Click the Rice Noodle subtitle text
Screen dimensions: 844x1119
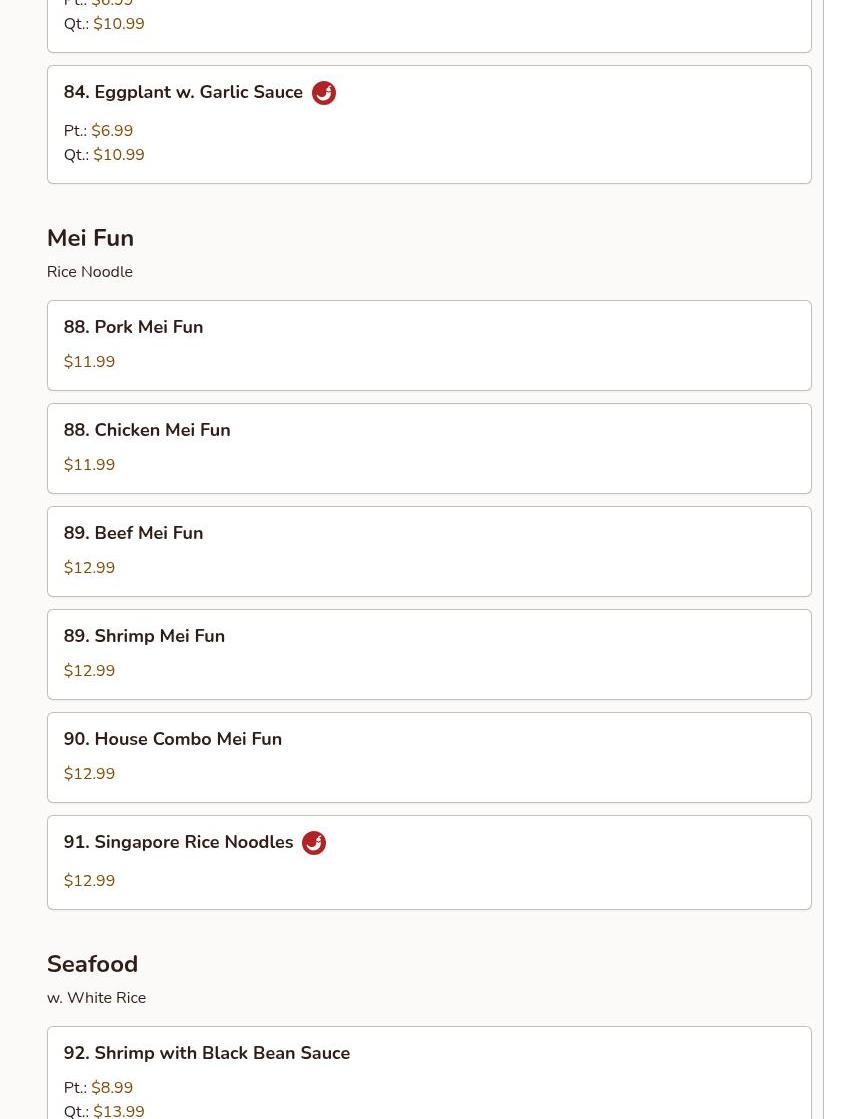point(90,272)
